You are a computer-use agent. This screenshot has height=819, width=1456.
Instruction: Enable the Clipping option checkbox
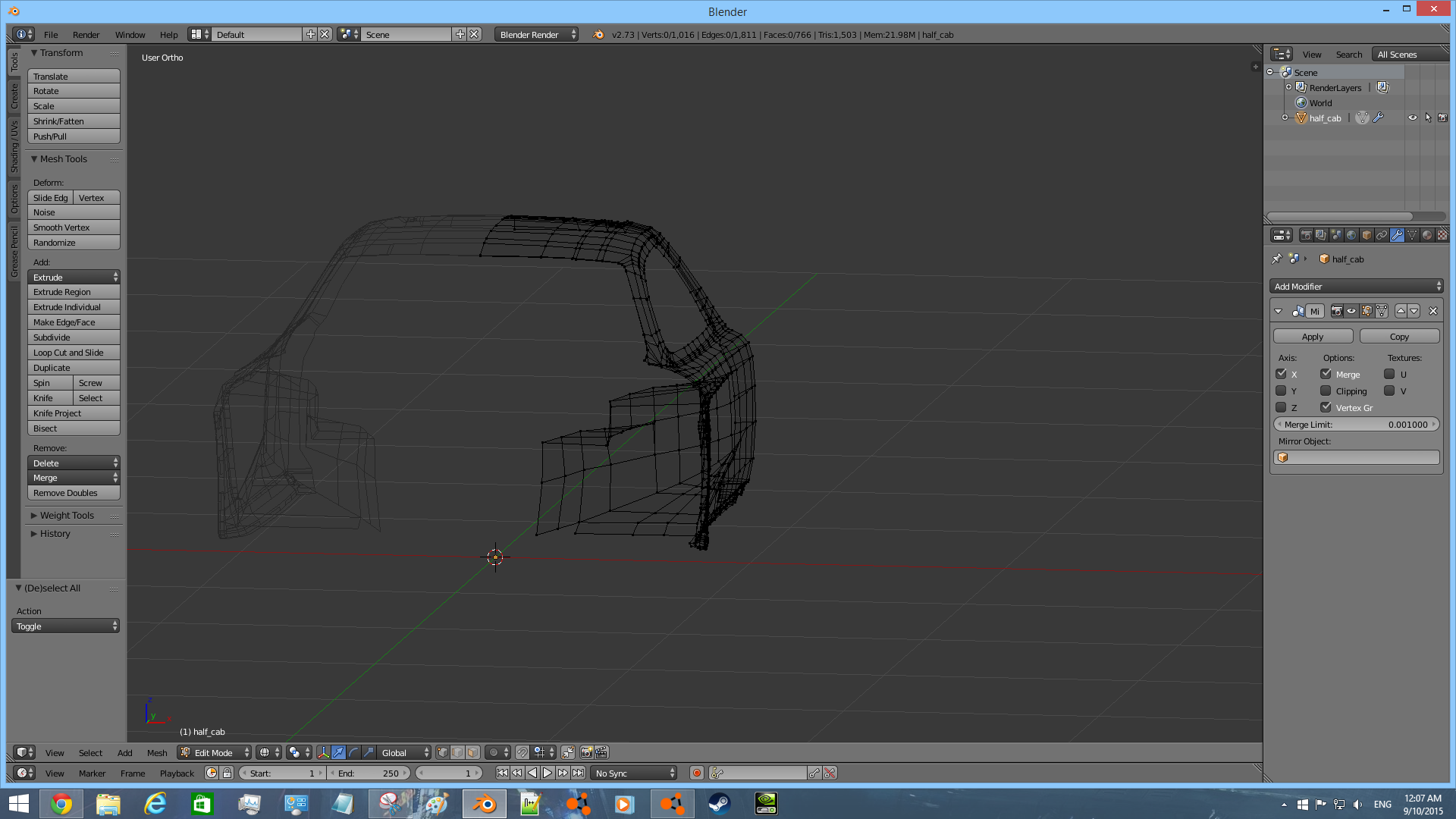tap(1326, 391)
